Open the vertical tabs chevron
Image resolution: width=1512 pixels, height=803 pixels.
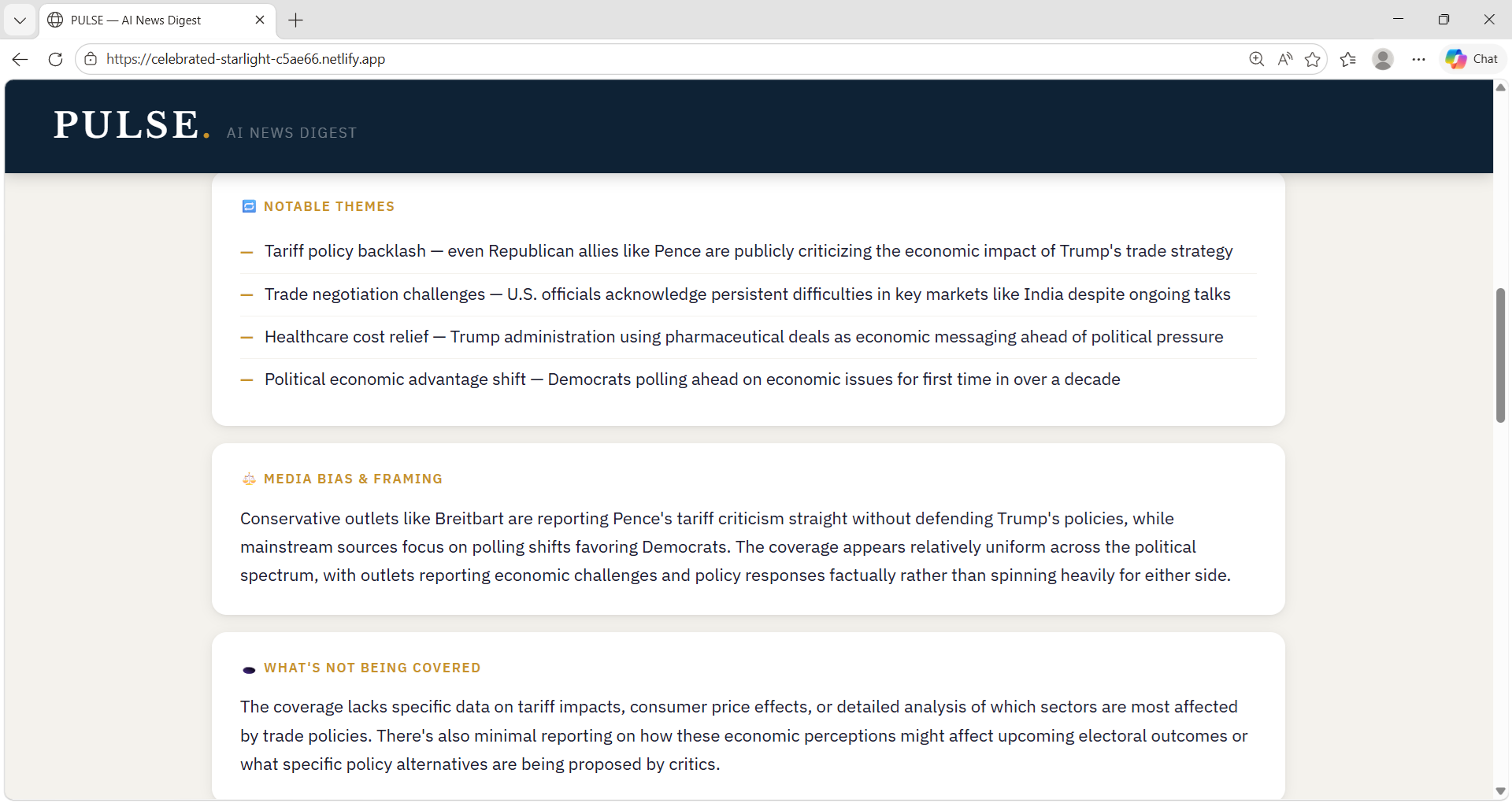click(x=20, y=20)
